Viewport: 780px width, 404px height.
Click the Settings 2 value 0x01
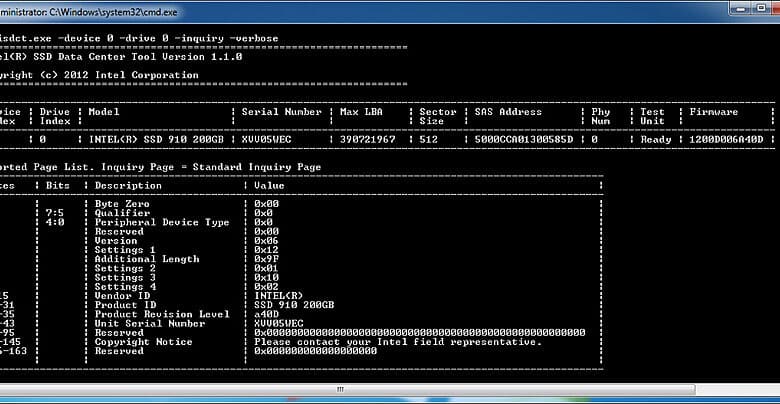click(266, 268)
